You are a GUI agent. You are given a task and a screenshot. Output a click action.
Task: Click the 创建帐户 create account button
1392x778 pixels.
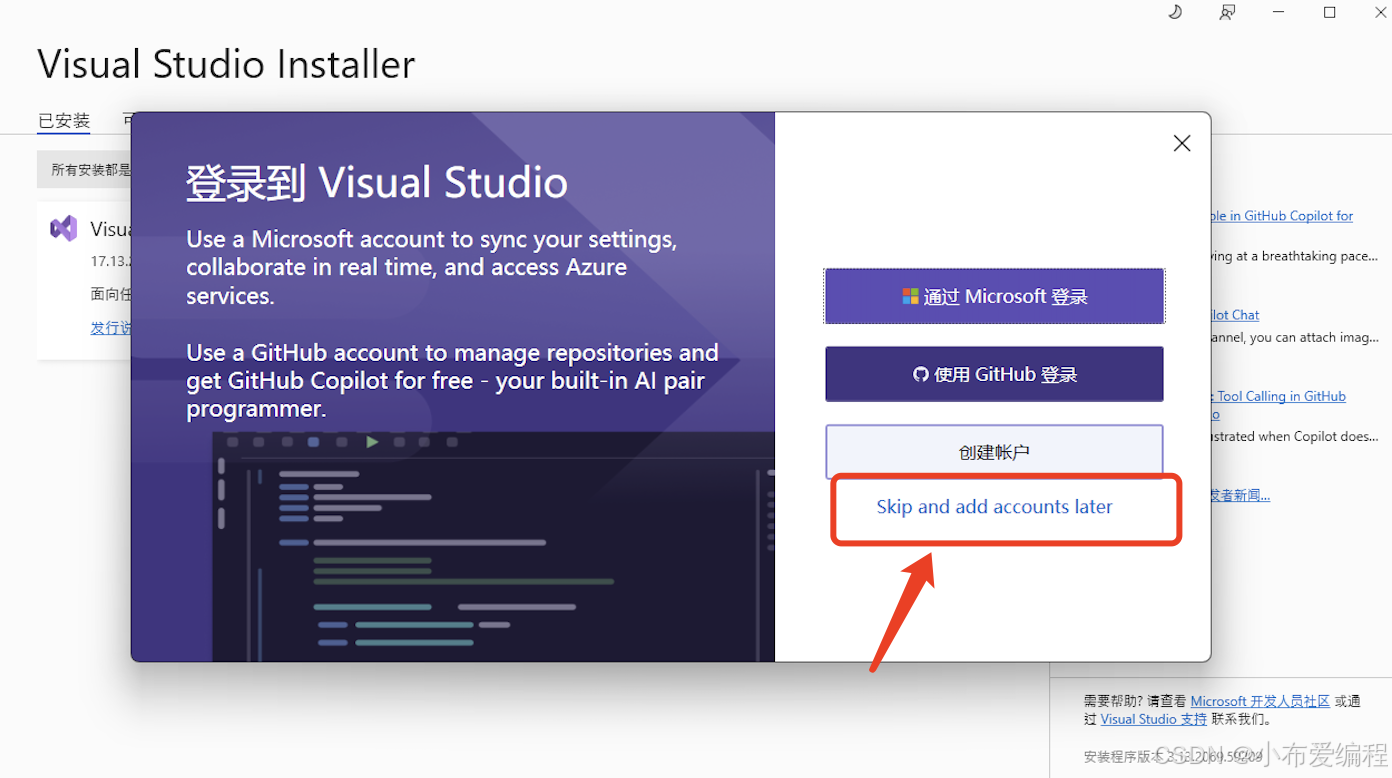pyautogui.click(x=994, y=452)
